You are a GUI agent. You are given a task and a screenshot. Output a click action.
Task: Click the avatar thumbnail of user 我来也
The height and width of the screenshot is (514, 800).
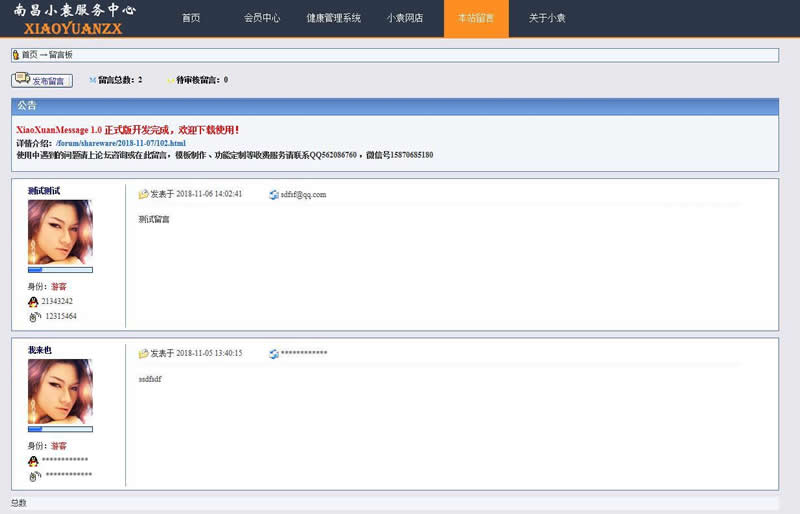click(60, 392)
